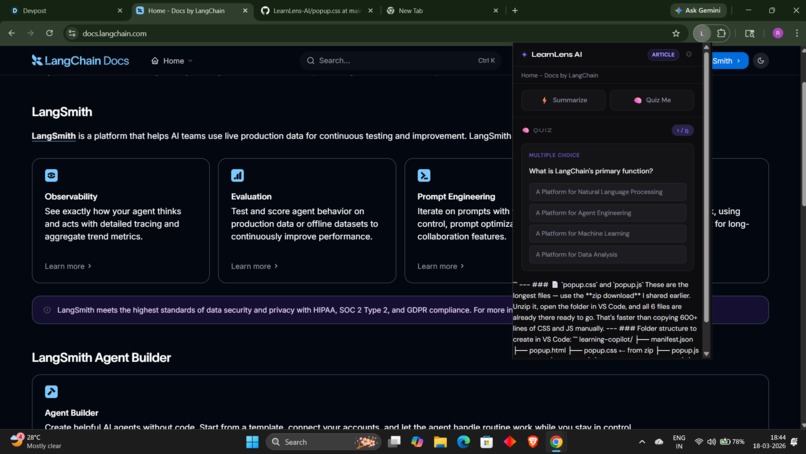Show hidden system tray icons chevron

pyautogui.click(x=642, y=442)
